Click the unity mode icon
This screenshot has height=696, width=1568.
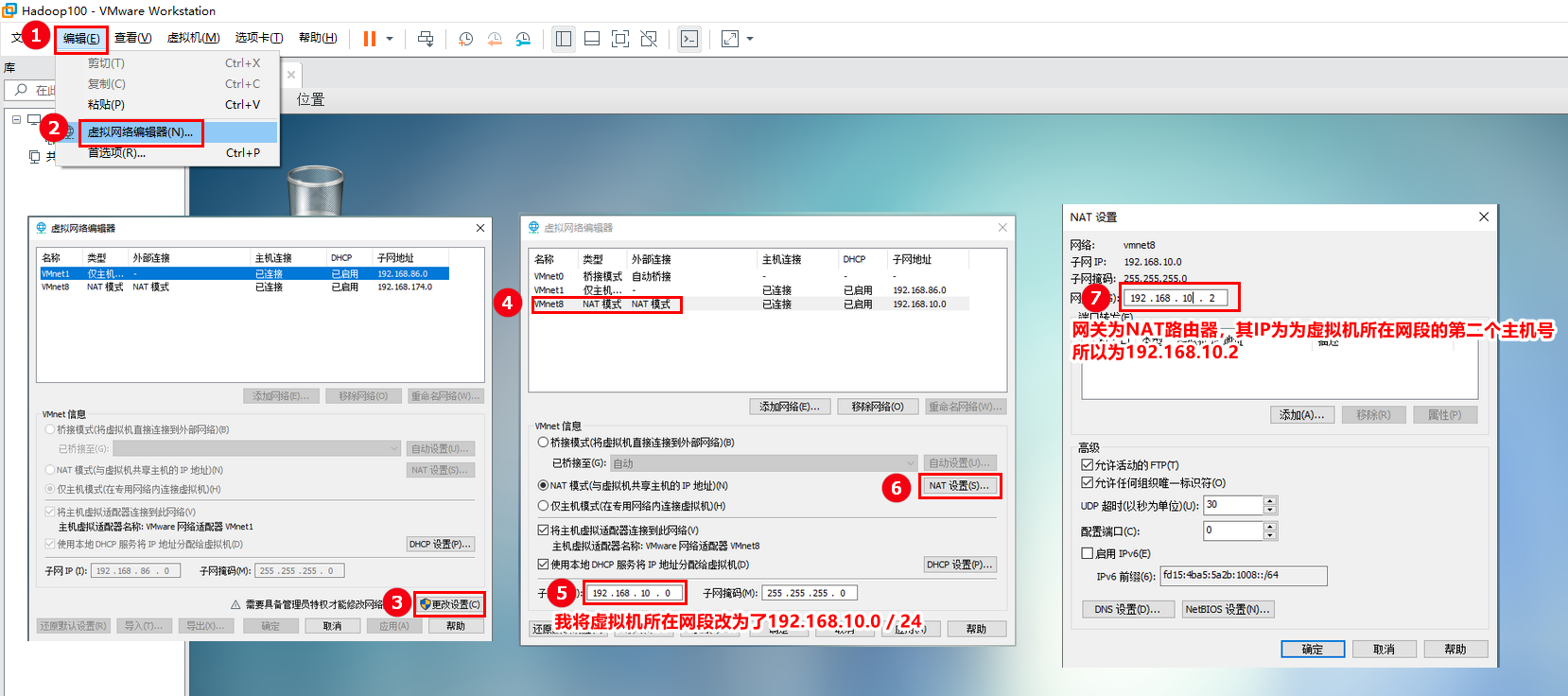[x=649, y=39]
